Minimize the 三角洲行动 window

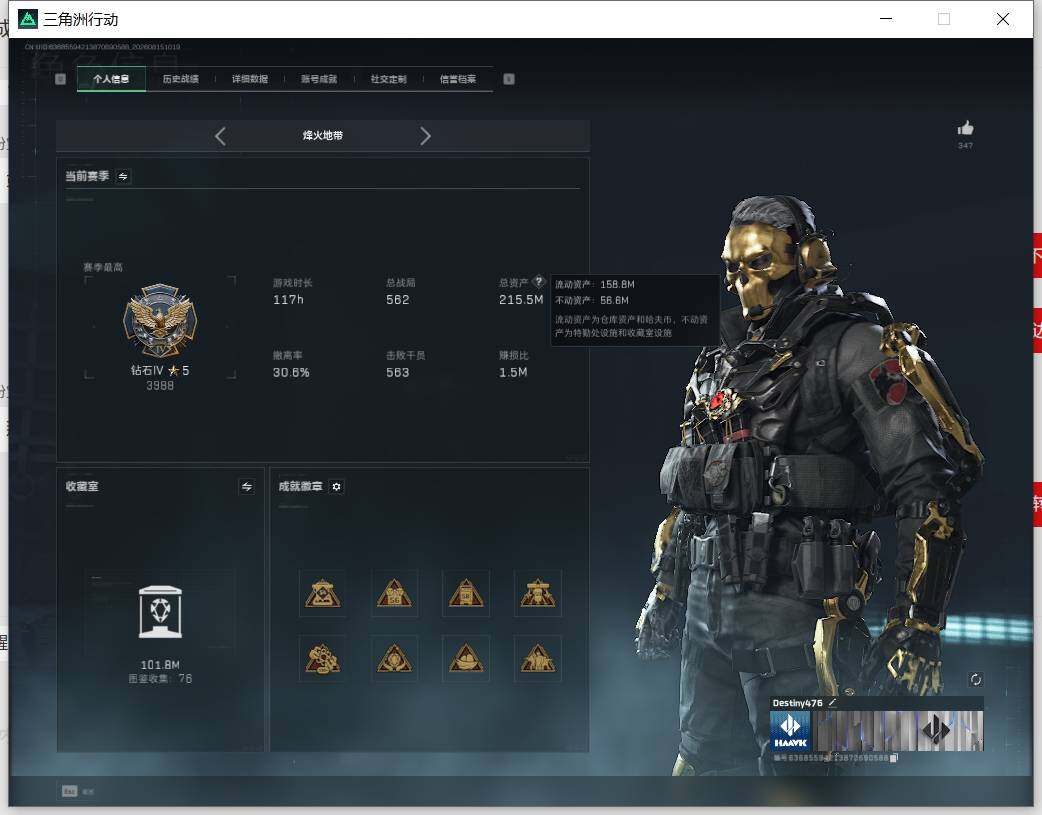[886, 19]
